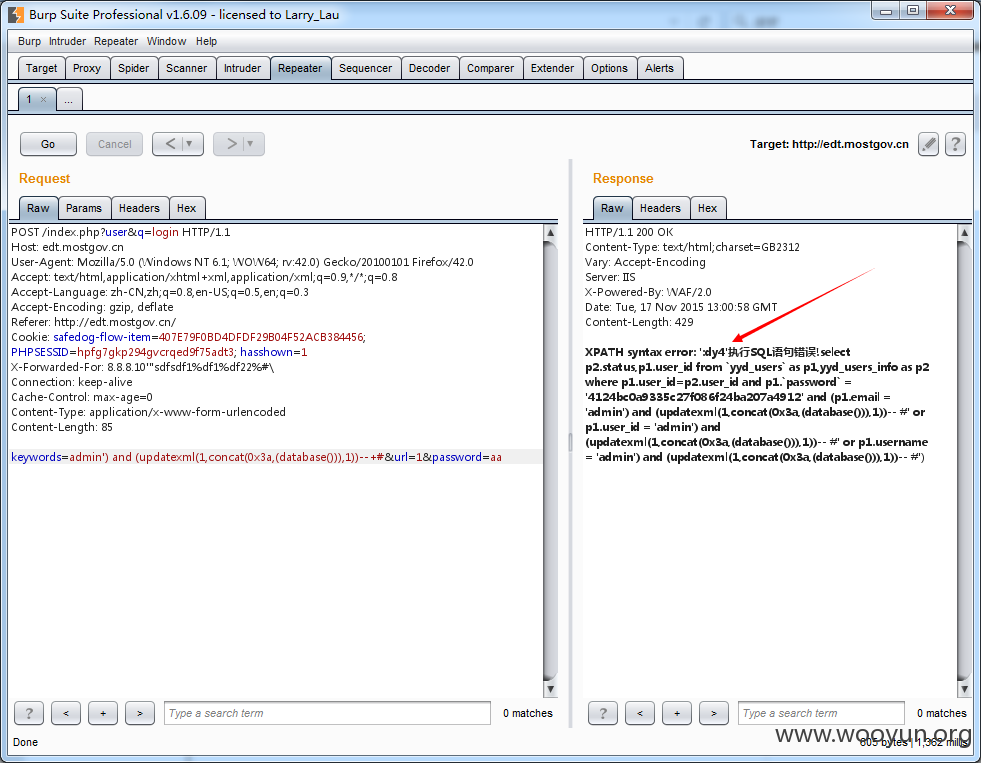Click the POST /index.php request line

121,232
